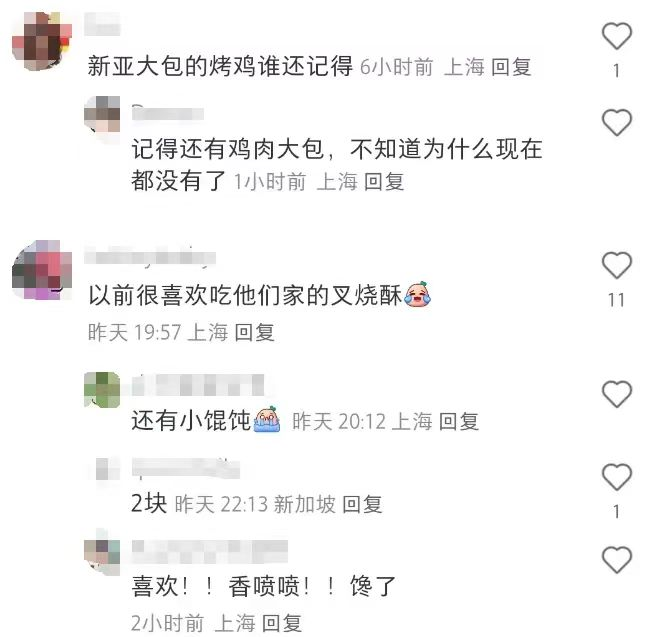Open avatar of the 喜欢香喷喷 replier

click(x=102, y=557)
